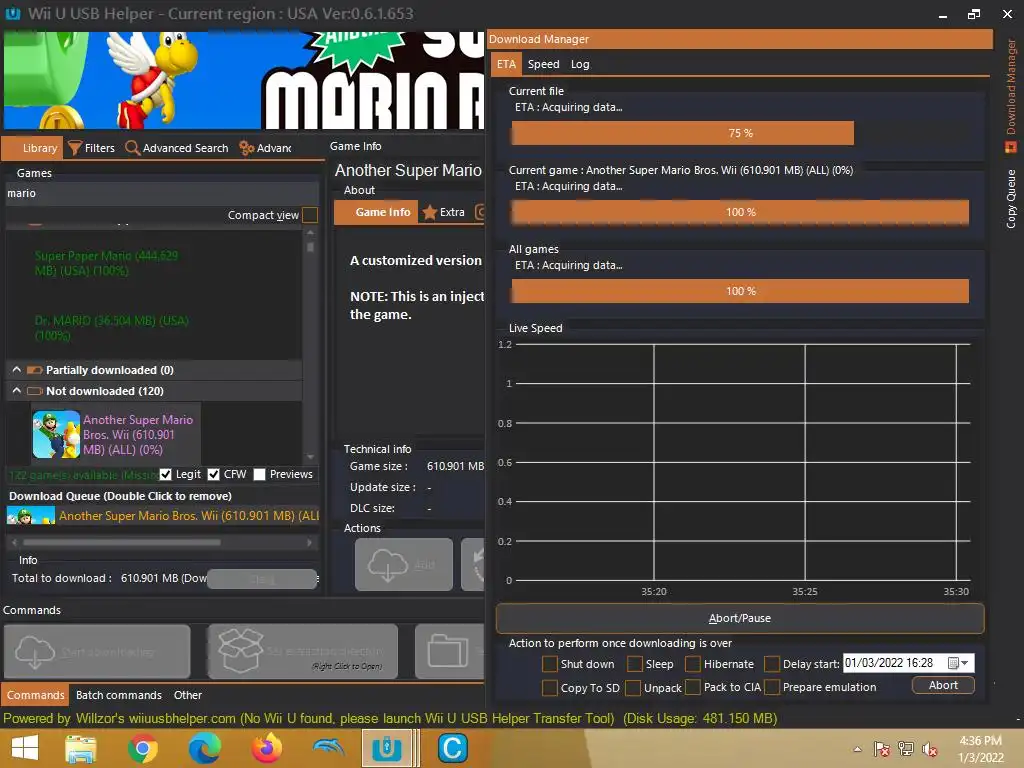Click the Start downloading cloud icon

point(35,652)
